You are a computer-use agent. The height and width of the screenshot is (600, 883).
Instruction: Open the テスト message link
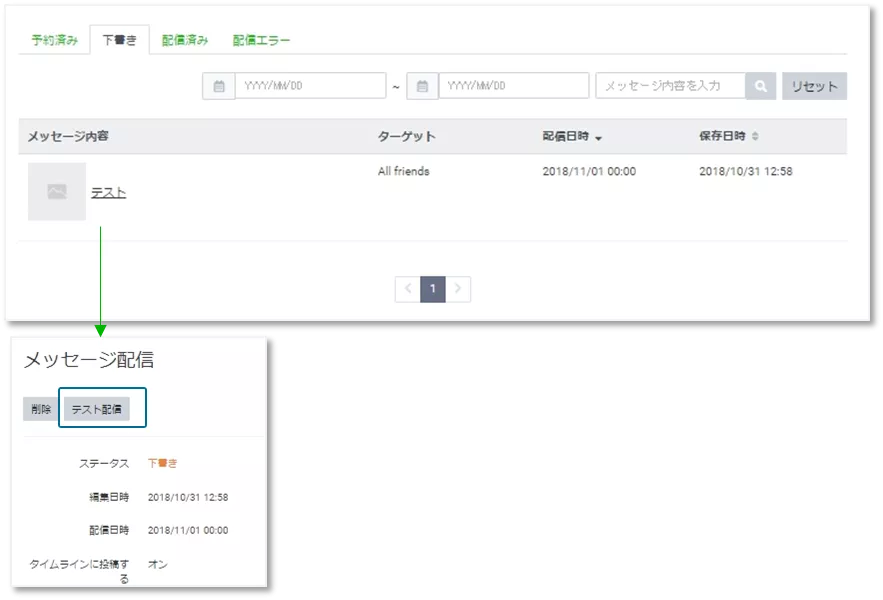click(108, 193)
